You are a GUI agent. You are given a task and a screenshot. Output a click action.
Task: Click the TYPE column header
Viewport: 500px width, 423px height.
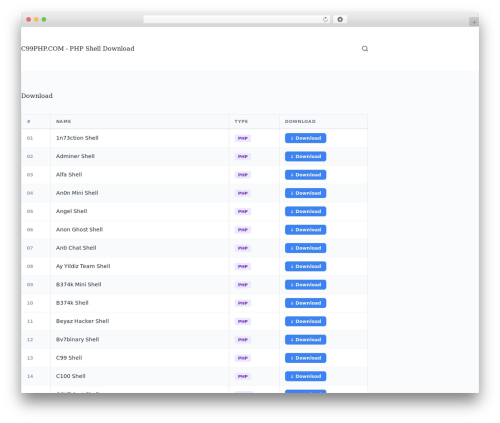coord(241,121)
